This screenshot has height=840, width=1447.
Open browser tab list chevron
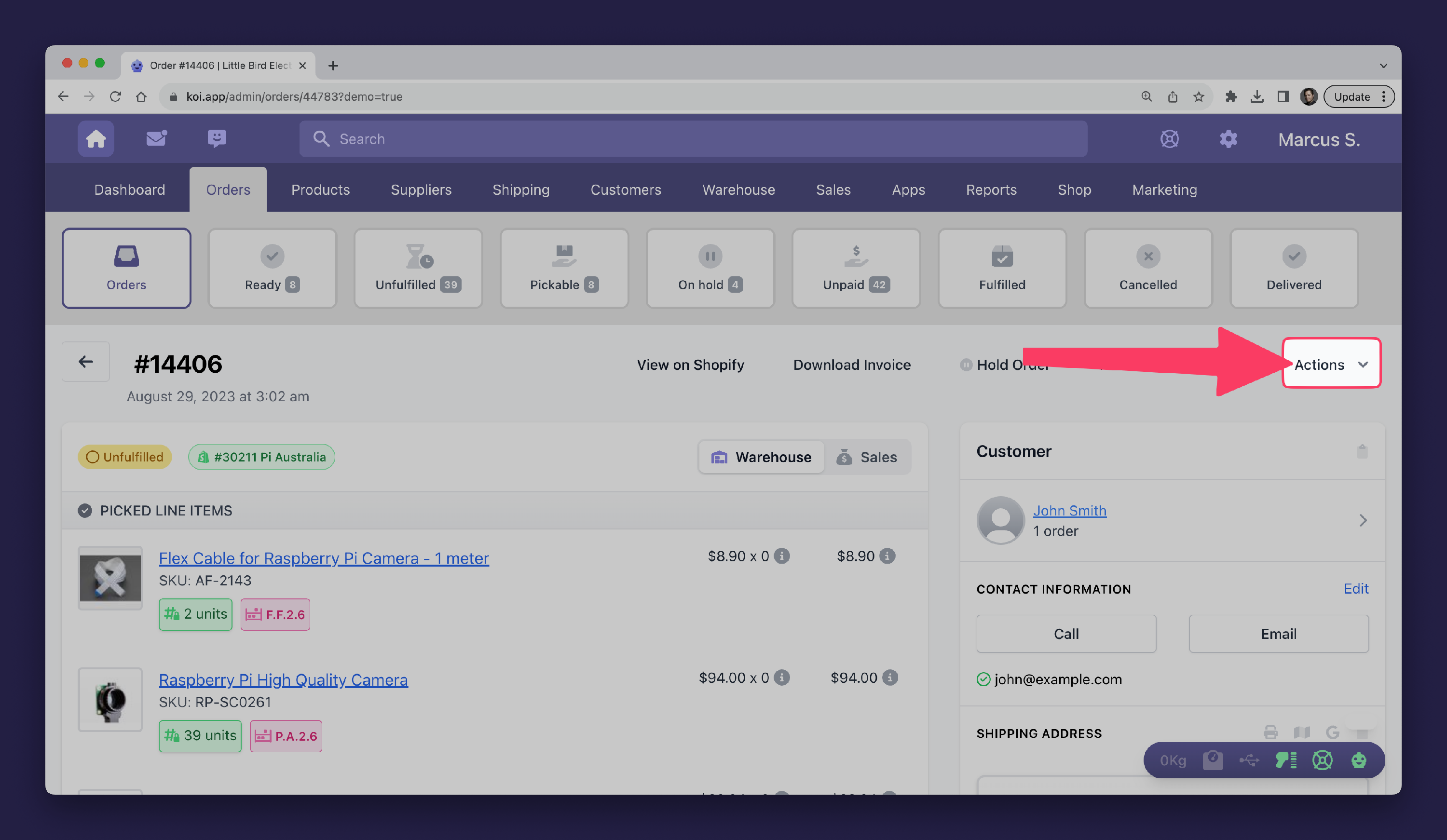(x=1383, y=66)
